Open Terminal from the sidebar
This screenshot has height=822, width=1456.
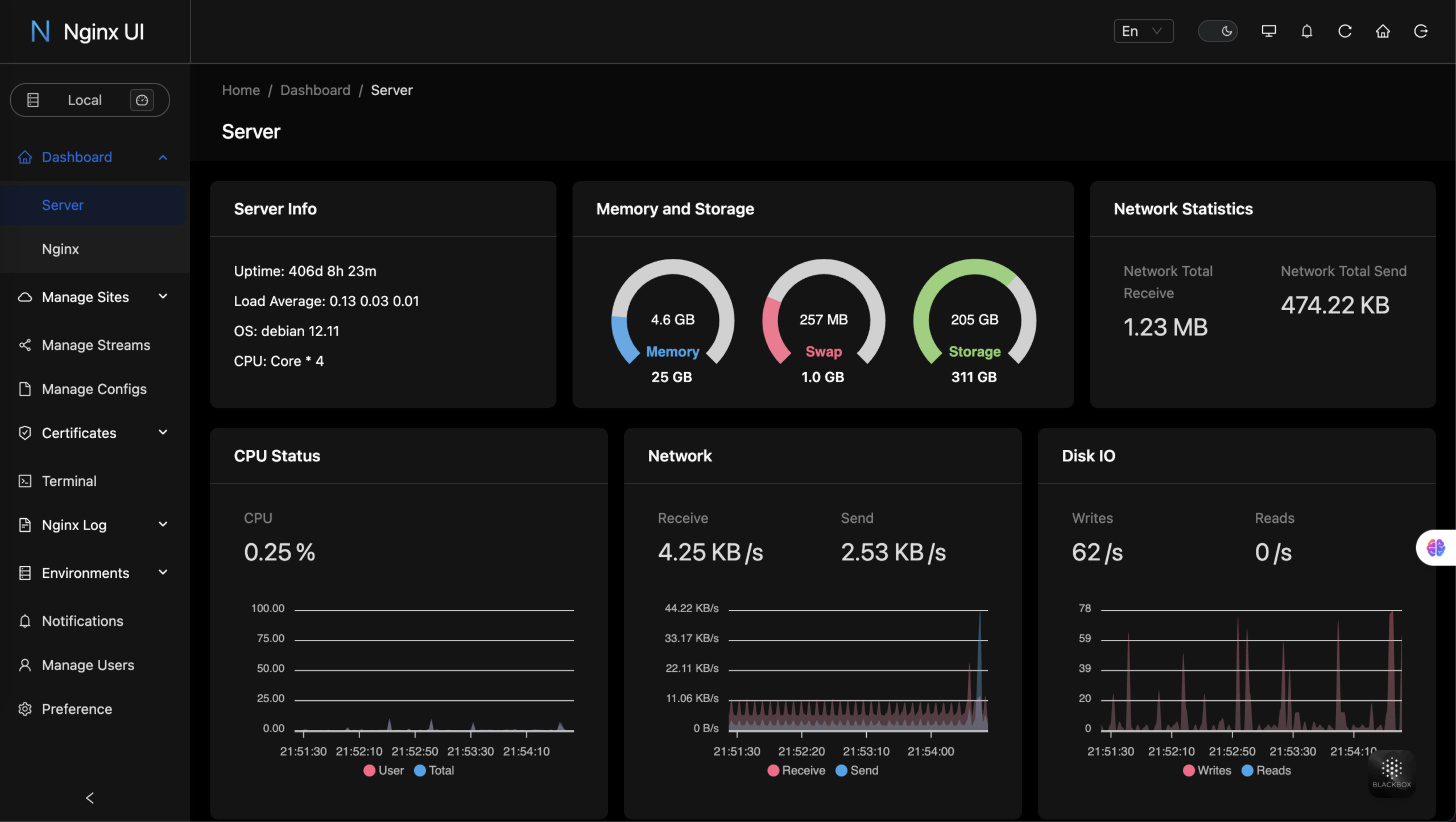click(x=69, y=481)
